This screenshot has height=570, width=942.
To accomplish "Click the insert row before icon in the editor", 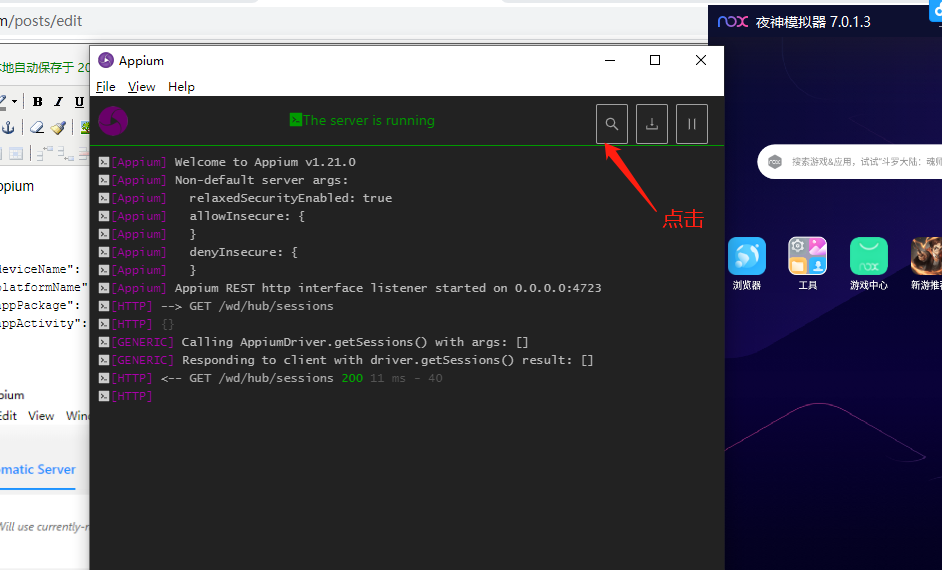I will tap(45, 153).
